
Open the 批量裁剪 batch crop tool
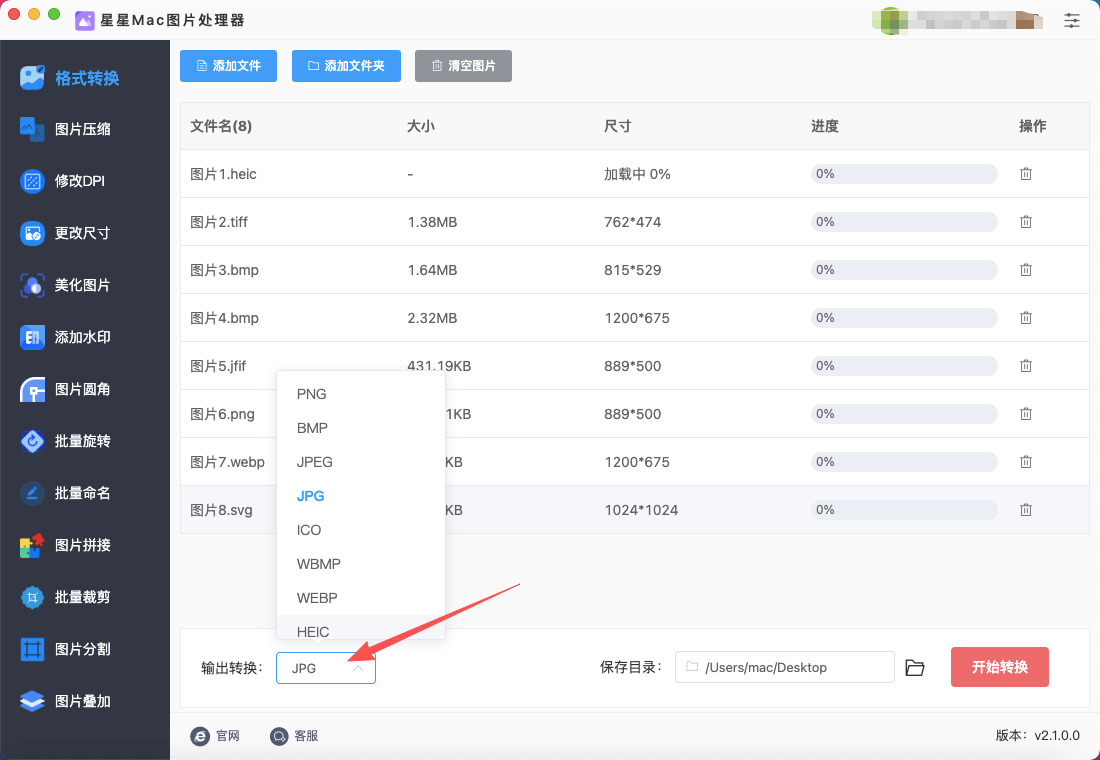65,597
